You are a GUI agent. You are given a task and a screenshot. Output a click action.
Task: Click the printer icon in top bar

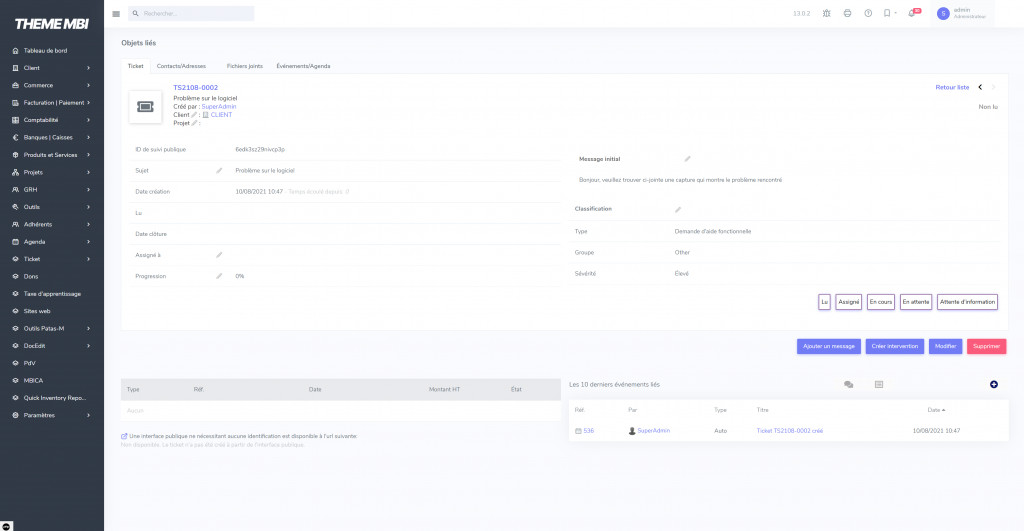847,13
